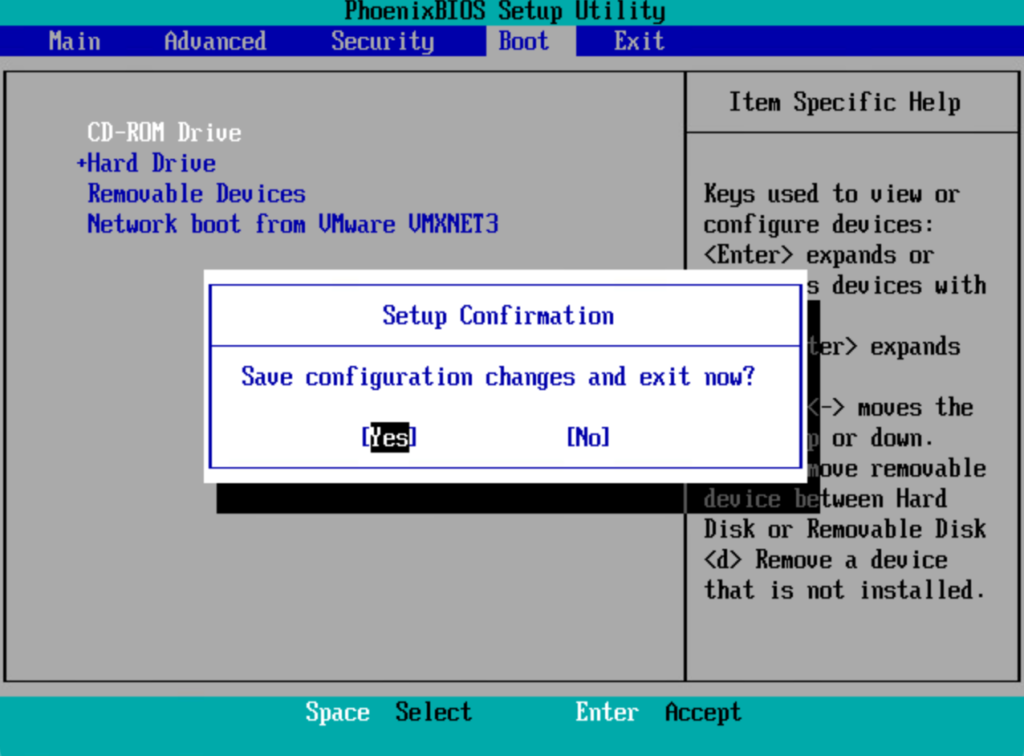
Task: Click '<d> Remove a device' help line
Action: 825,559
